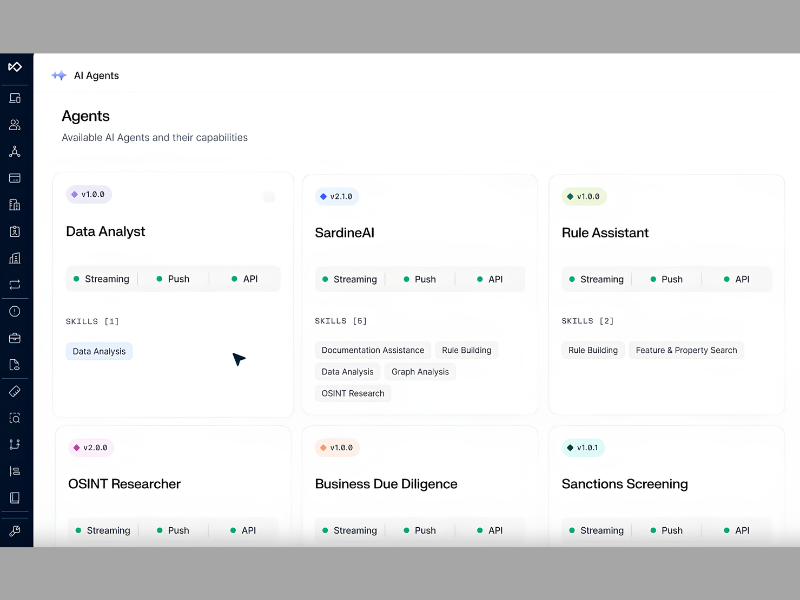
Task: Open the document file icon in the sidebar
Action: point(15,365)
